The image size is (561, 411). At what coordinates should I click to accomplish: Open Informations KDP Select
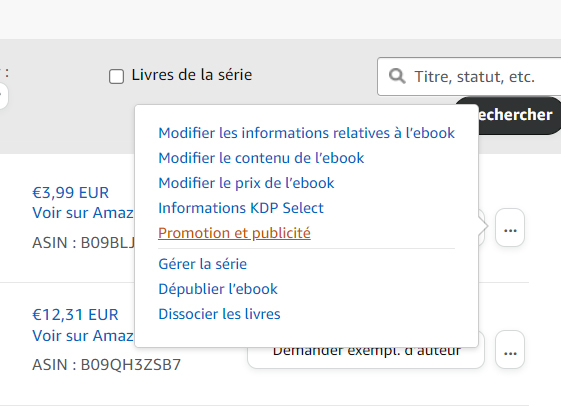(x=241, y=208)
